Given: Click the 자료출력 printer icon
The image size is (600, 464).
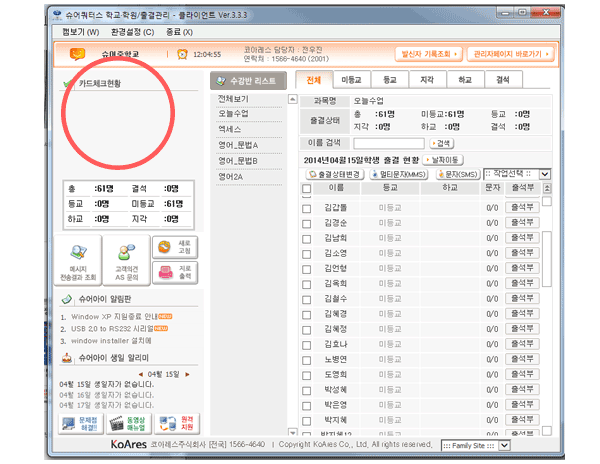Looking at the screenshot, I should click(x=173, y=271).
